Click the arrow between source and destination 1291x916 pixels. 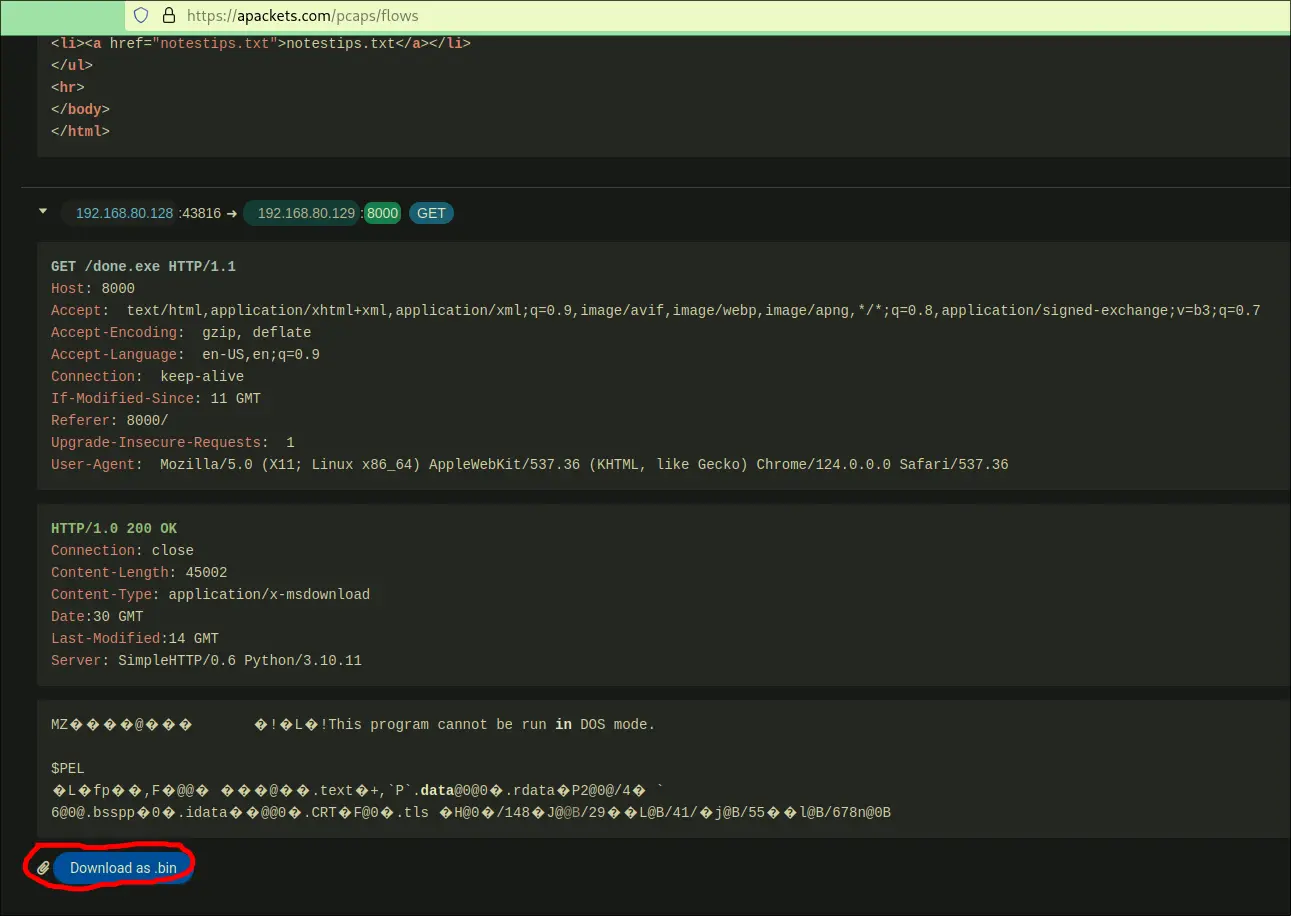(231, 213)
